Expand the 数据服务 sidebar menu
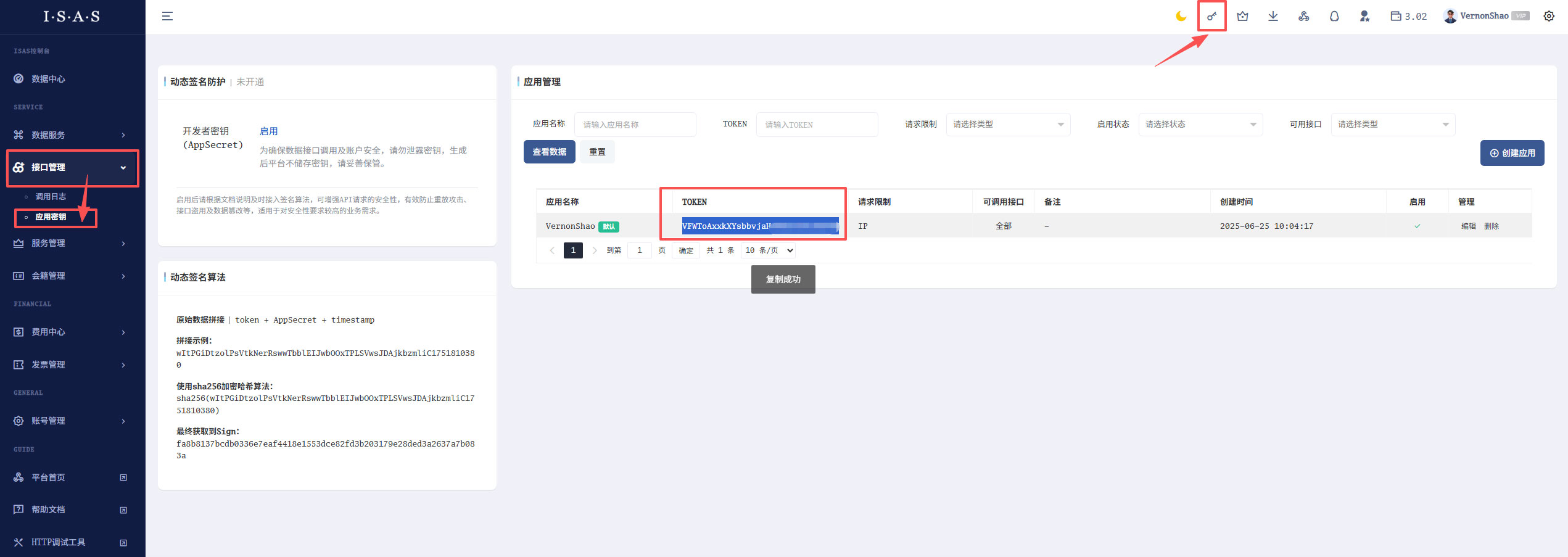This screenshot has width=1568, height=557. tap(72, 135)
